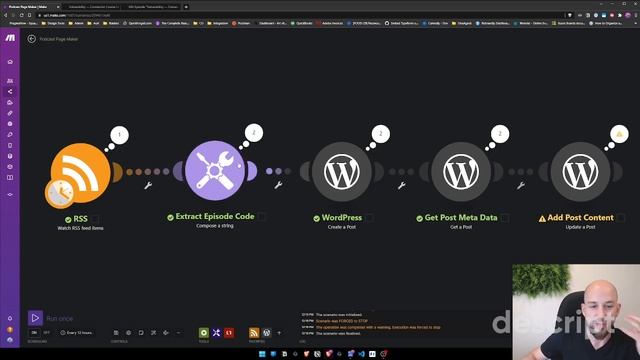Open the Add Post Content module
640x360 pixels.
coord(580,172)
